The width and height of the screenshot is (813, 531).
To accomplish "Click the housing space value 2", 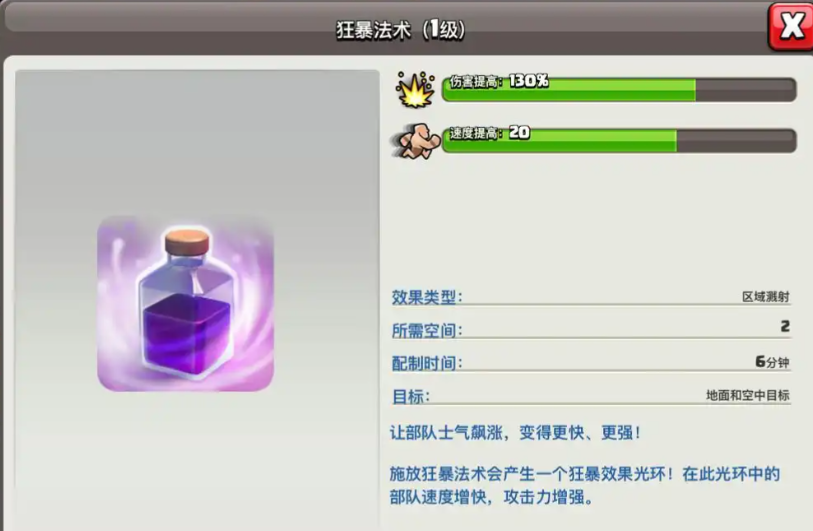I will click(785, 326).
